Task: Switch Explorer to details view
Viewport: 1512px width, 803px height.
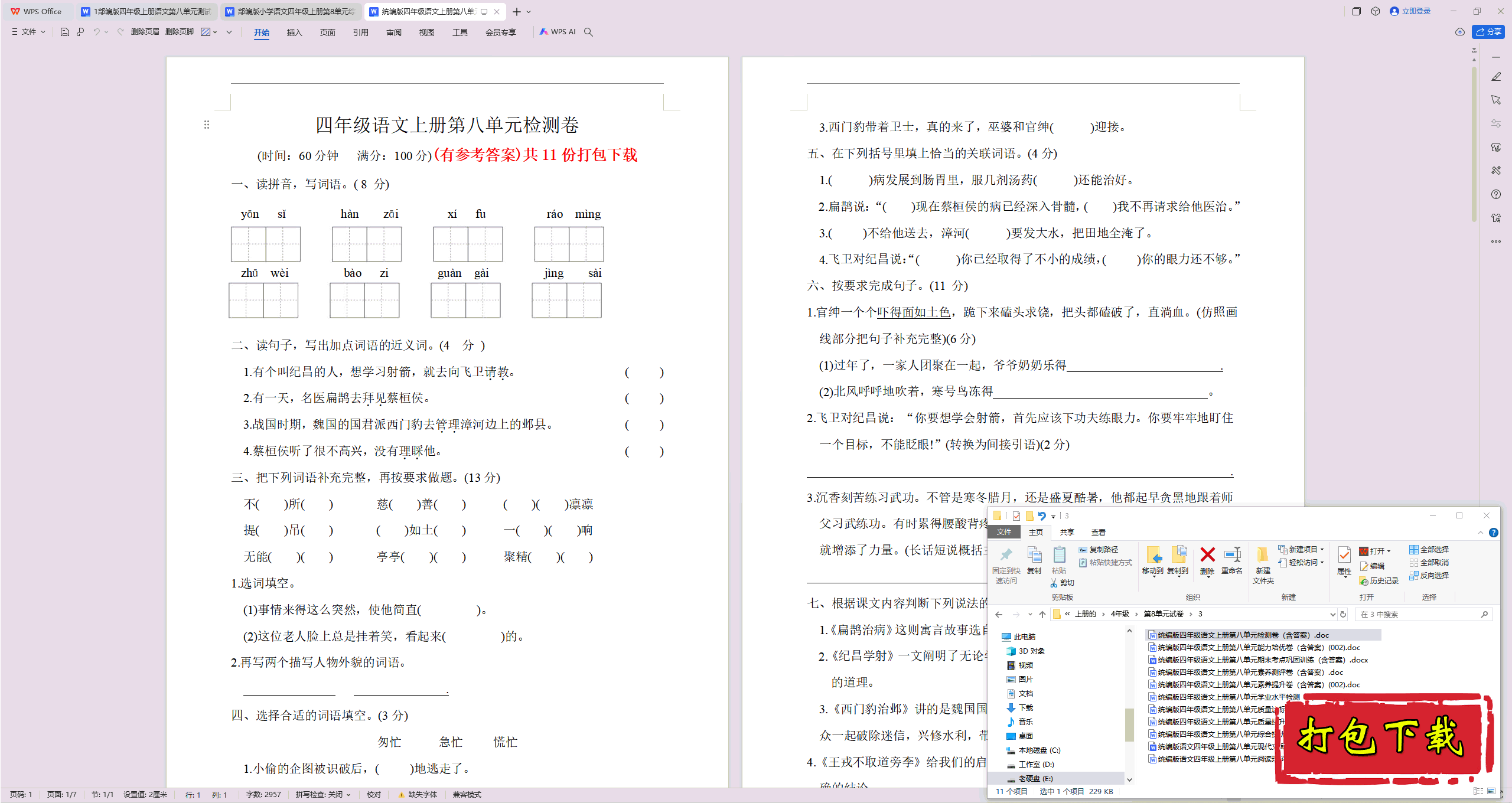Action: pyautogui.click(x=1478, y=791)
